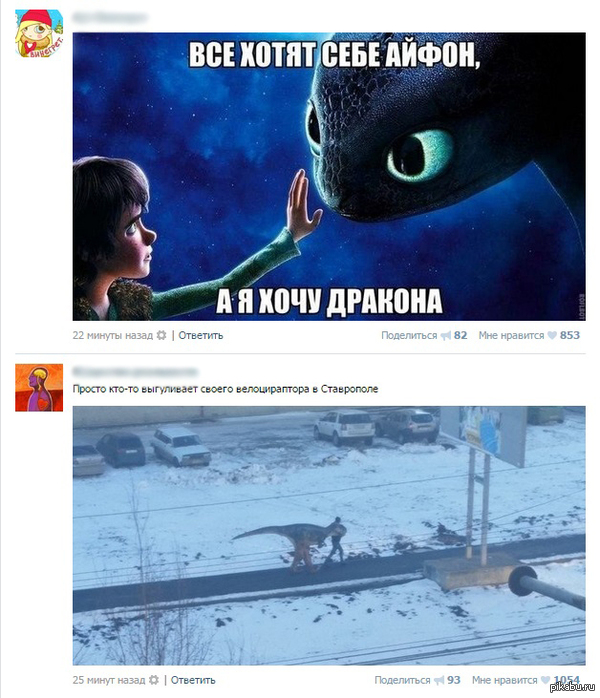Viewport: 600px width, 698px height.
Task: Click Ответить under the dragon meme post
Action: 201,335
